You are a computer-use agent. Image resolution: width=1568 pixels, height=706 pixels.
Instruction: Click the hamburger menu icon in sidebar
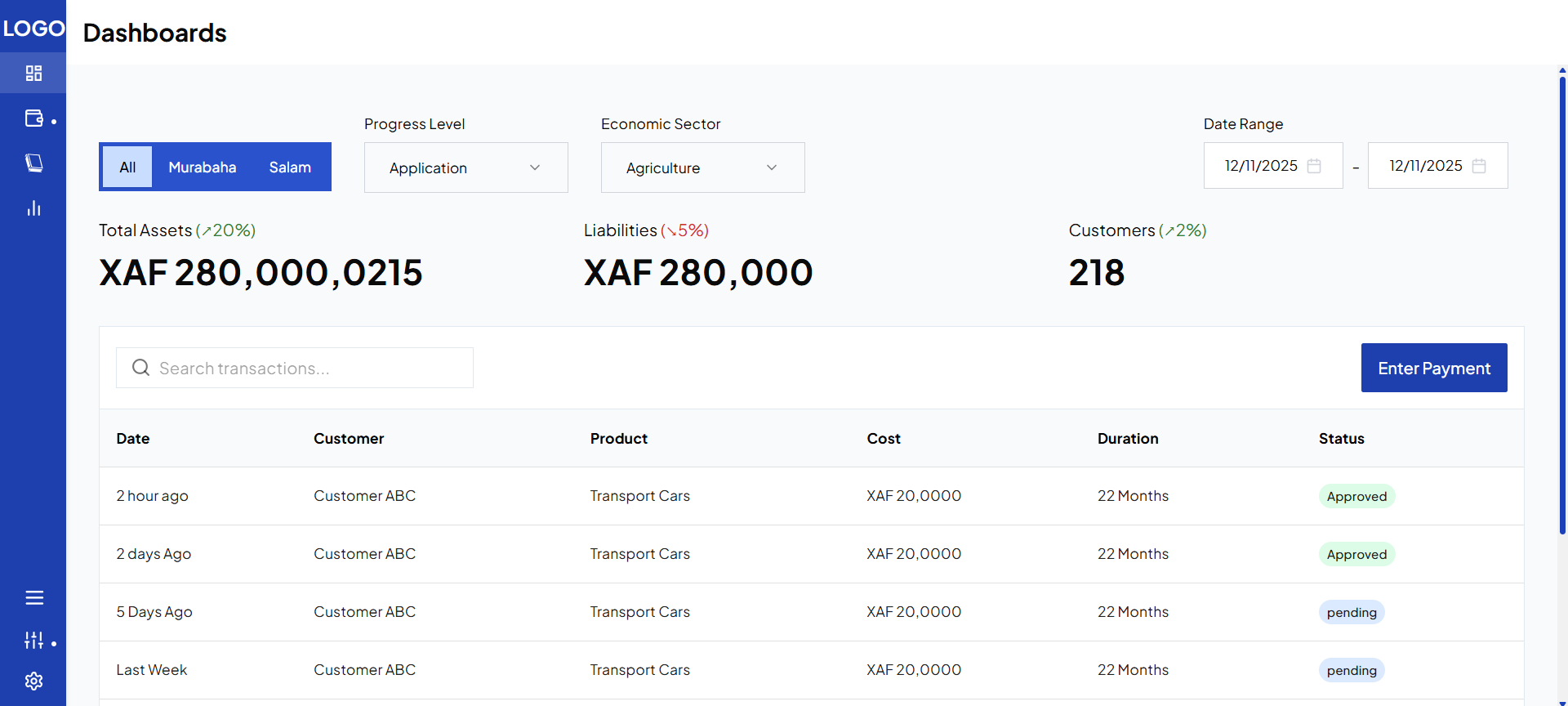coord(34,598)
